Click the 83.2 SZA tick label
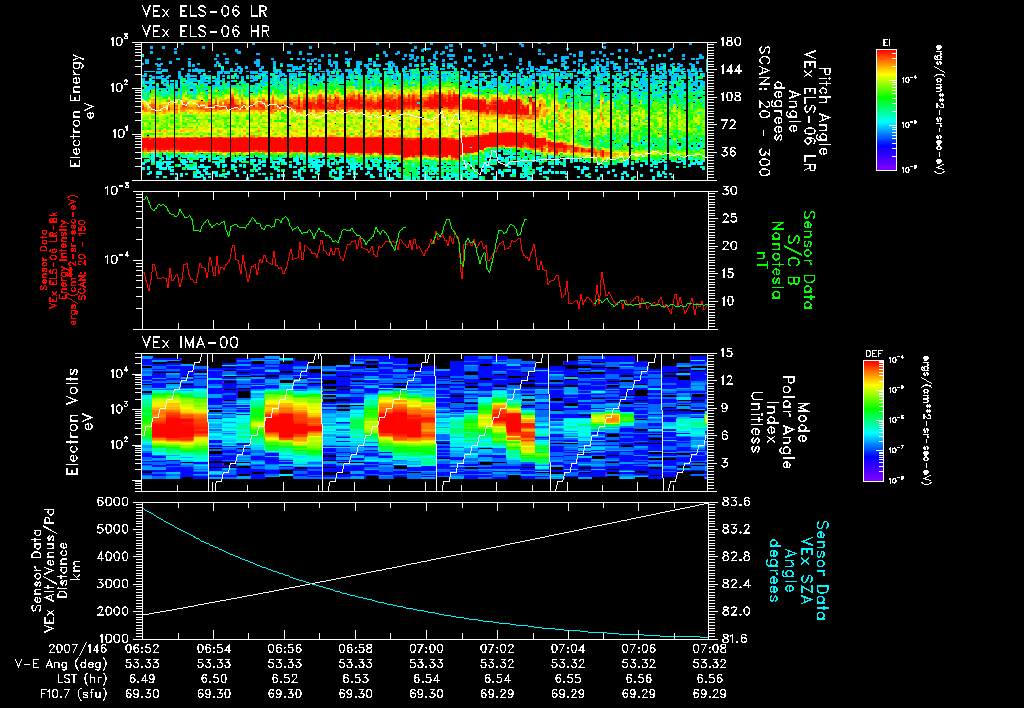 736,529
